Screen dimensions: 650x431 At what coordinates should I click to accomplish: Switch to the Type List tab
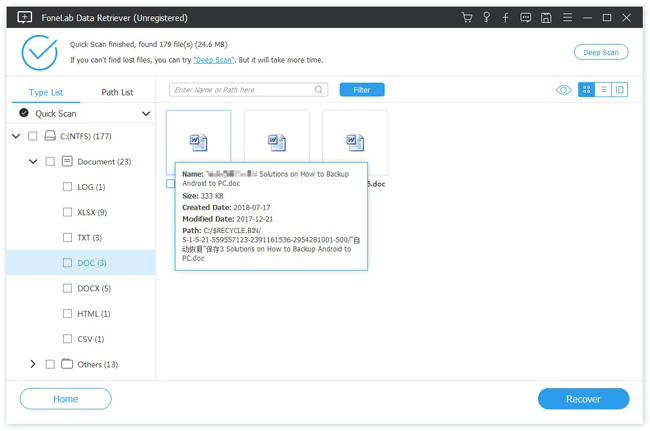46,92
